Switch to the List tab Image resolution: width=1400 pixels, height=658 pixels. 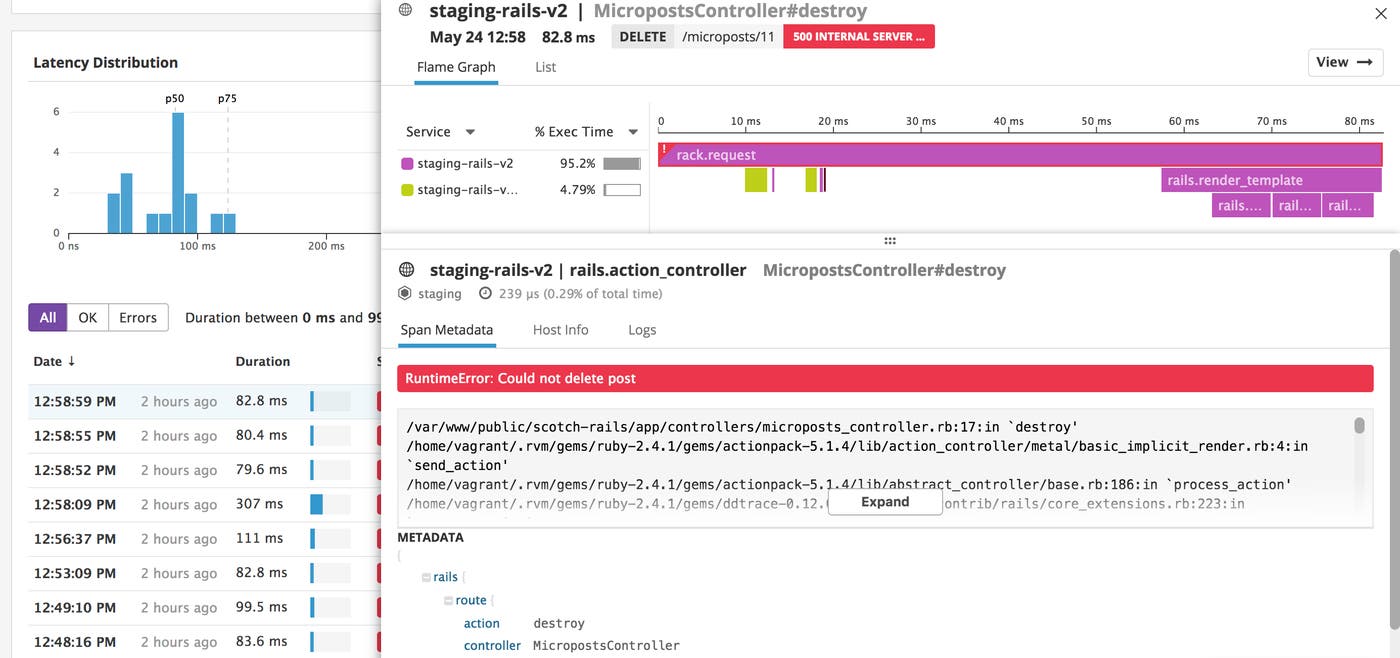click(x=545, y=67)
